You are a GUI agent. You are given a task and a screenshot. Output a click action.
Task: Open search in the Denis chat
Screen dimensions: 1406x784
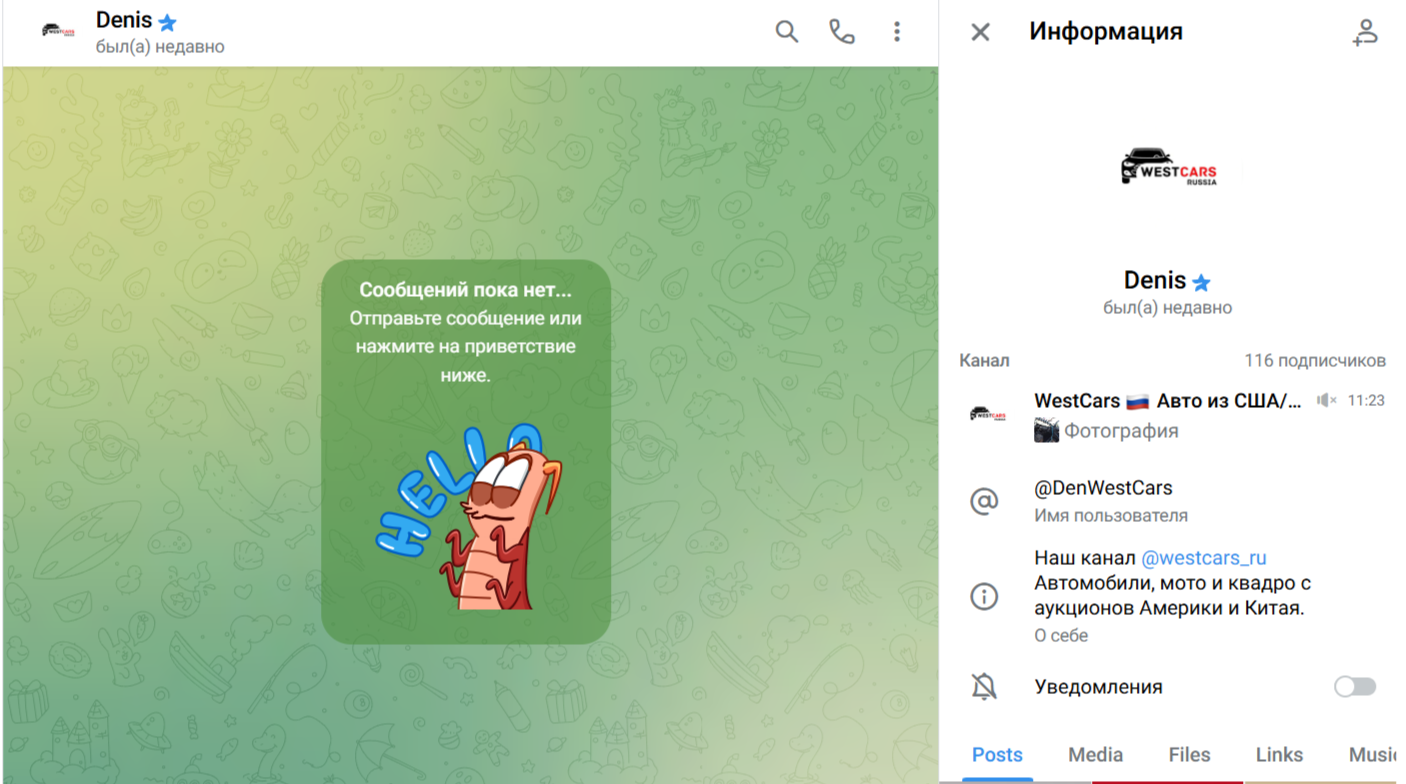coord(787,32)
